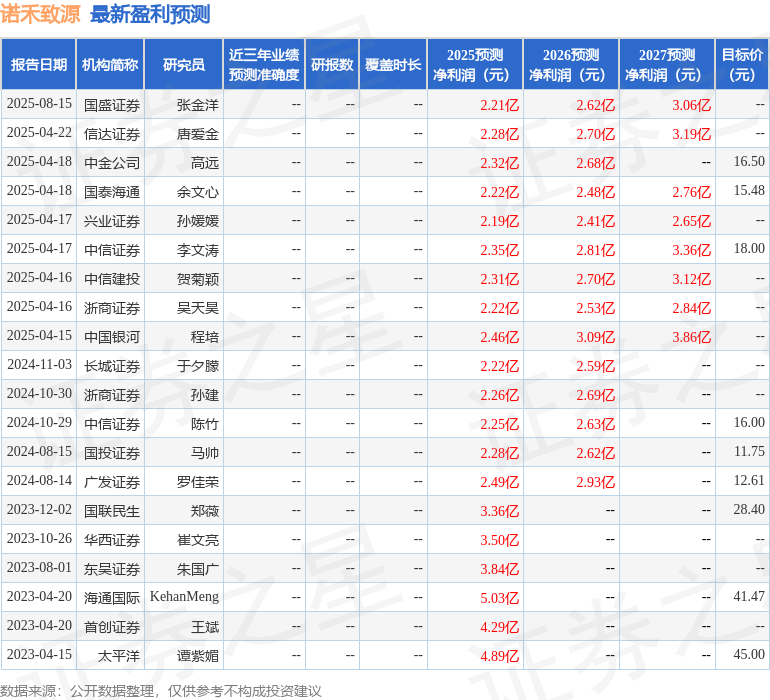Click 中信建投 institution cell
The height and width of the screenshot is (700, 770).
coord(112,279)
